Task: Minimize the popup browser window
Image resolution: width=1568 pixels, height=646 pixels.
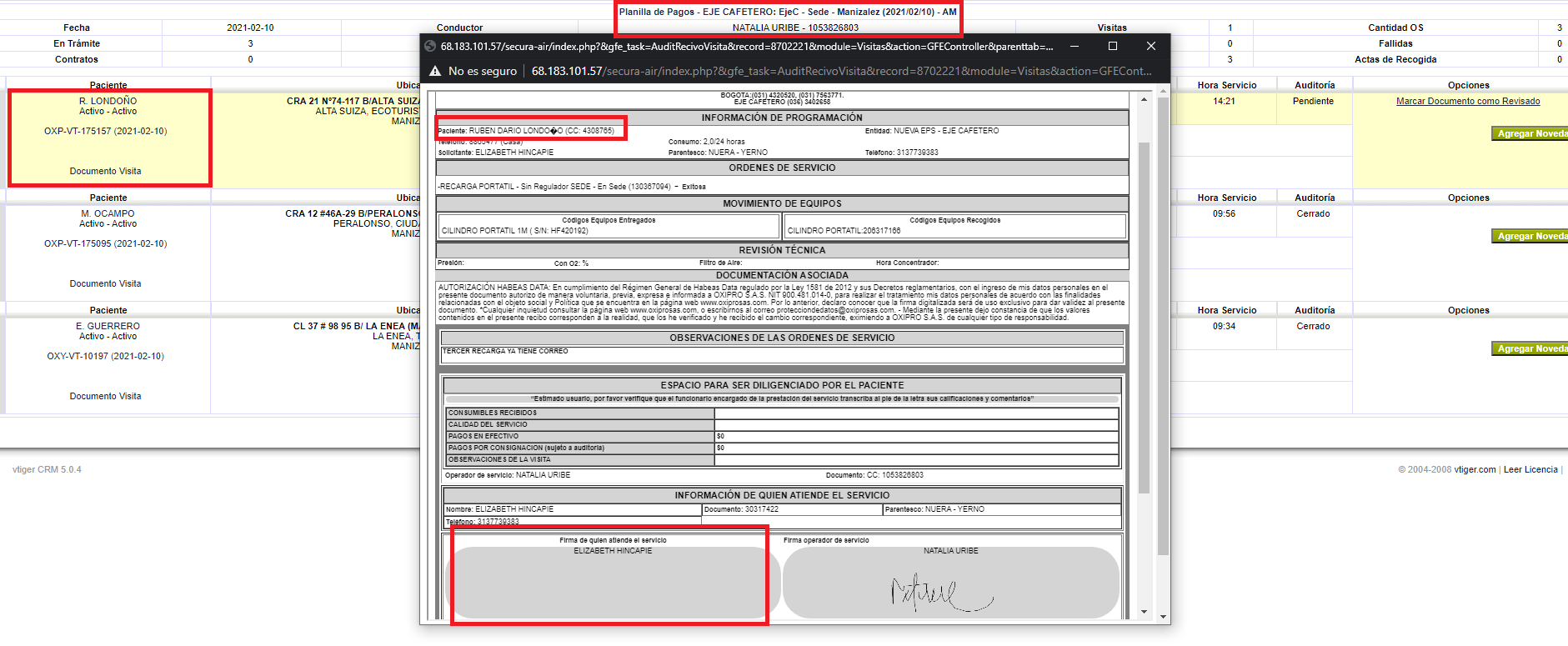Action: pyautogui.click(x=1075, y=47)
